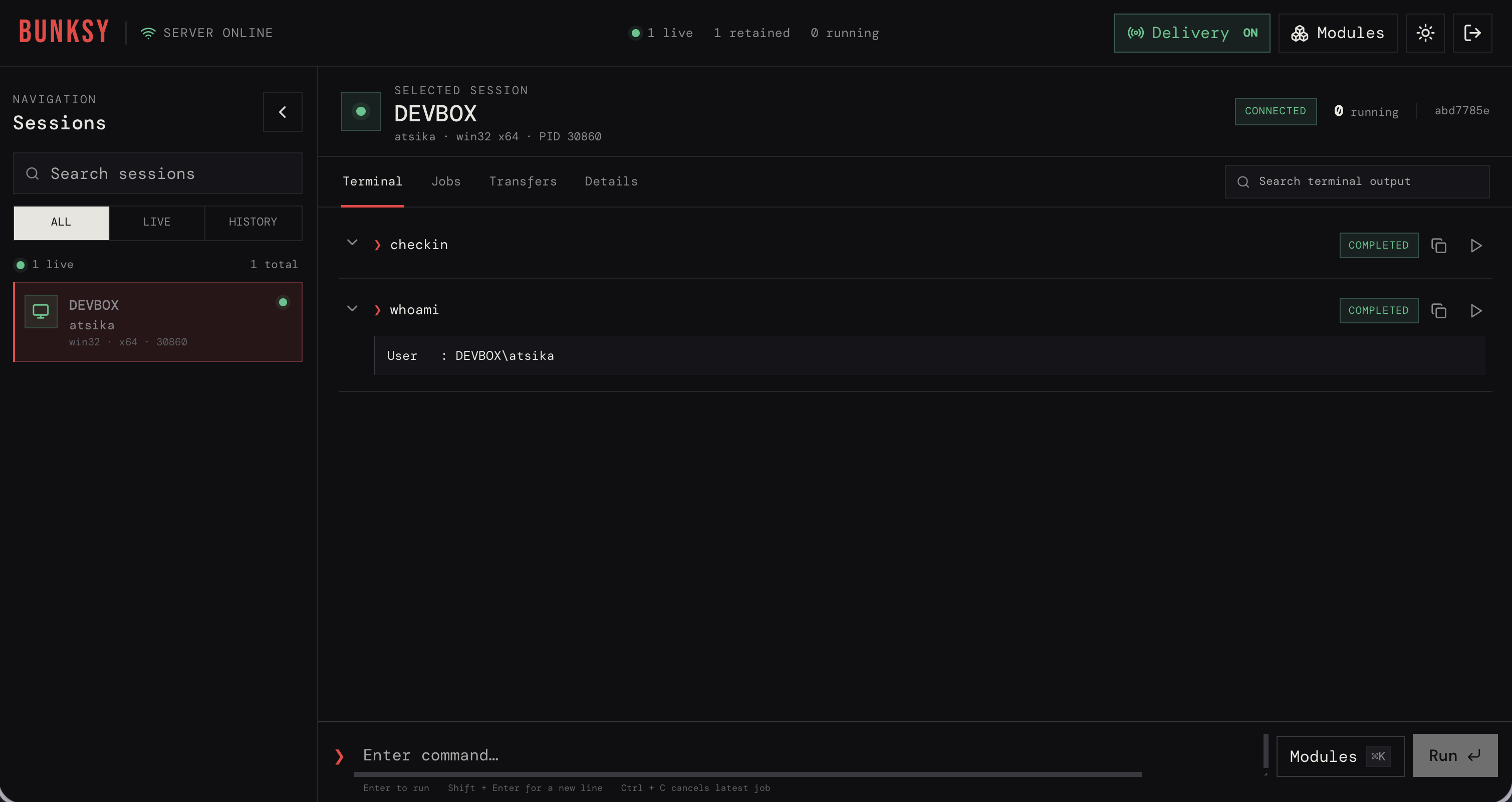Collapse the Sessions navigation sidebar
1512x802 pixels.
283,112
